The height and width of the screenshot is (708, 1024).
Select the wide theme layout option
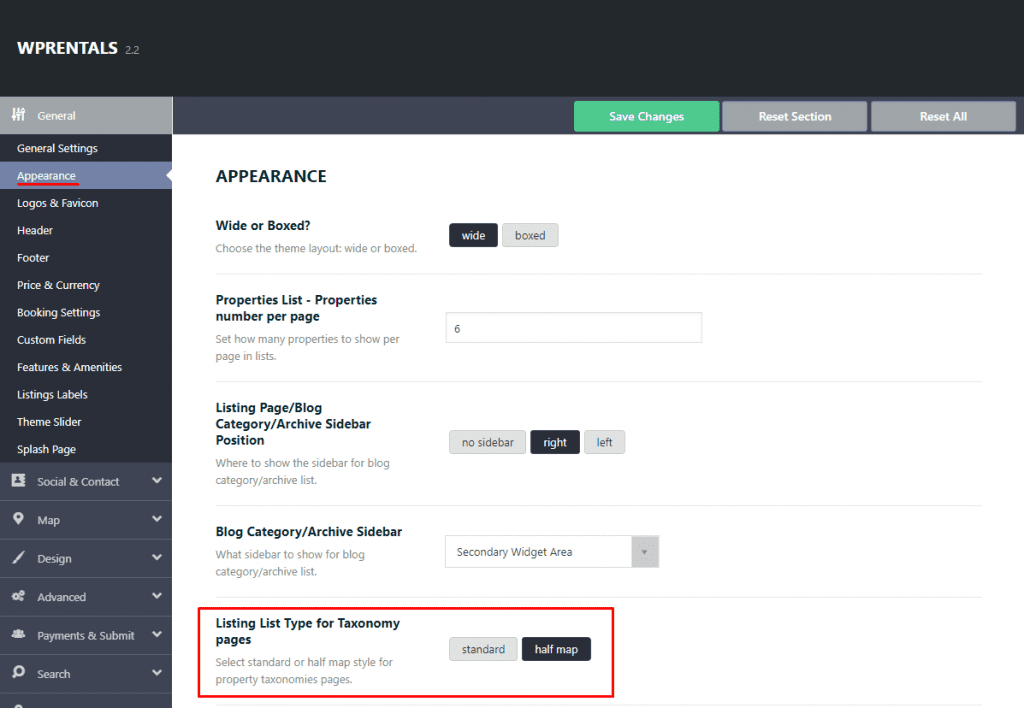click(473, 234)
